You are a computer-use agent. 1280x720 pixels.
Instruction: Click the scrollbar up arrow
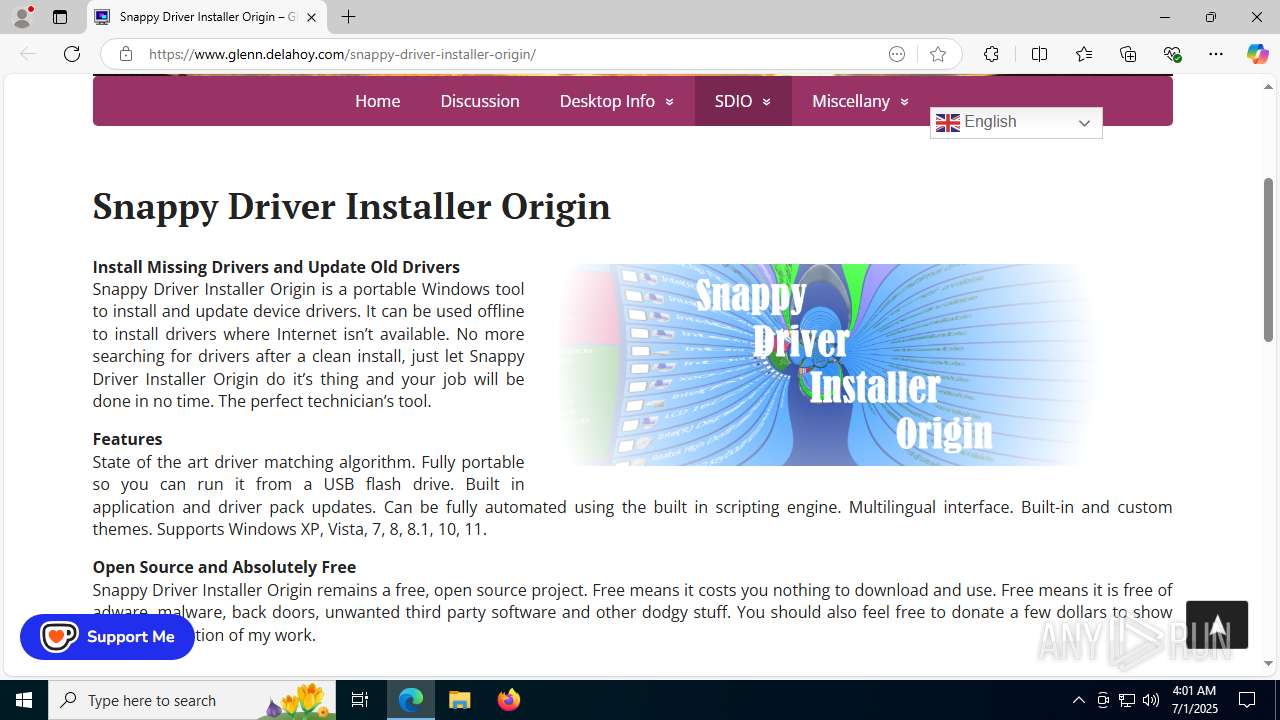pyautogui.click(x=1268, y=87)
